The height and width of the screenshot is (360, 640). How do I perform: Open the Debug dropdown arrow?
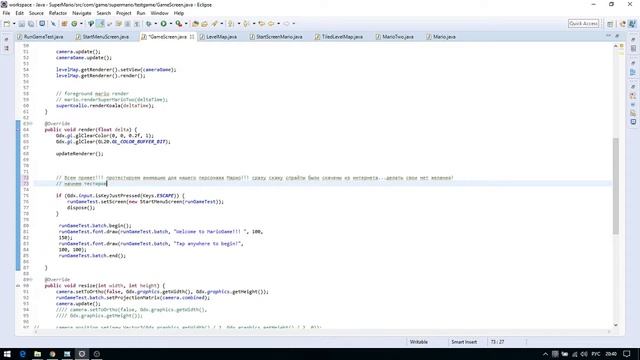[x=156, y=24]
